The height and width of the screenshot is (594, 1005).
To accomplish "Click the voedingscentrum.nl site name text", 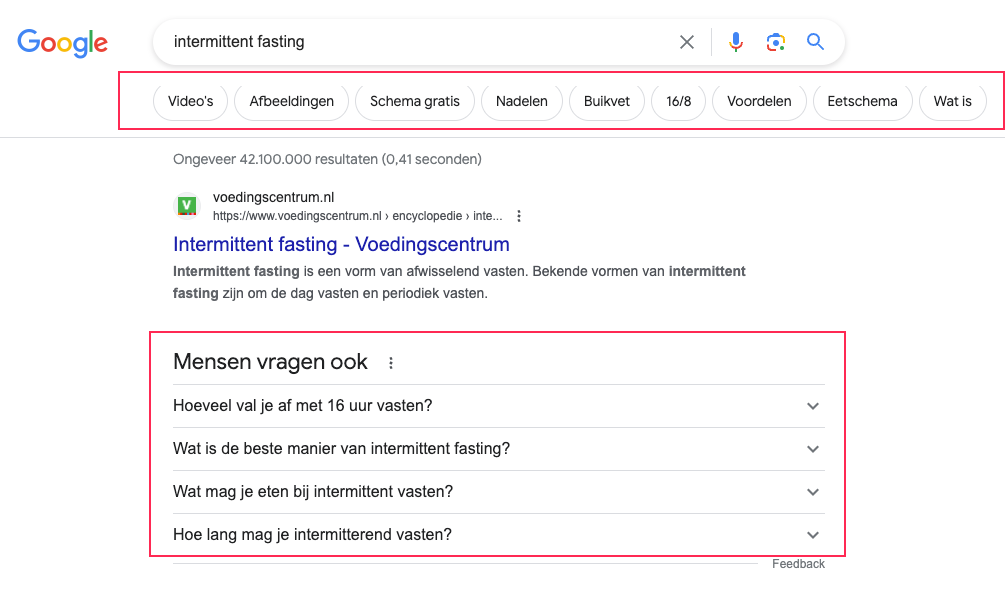I will pyautogui.click(x=274, y=197).
